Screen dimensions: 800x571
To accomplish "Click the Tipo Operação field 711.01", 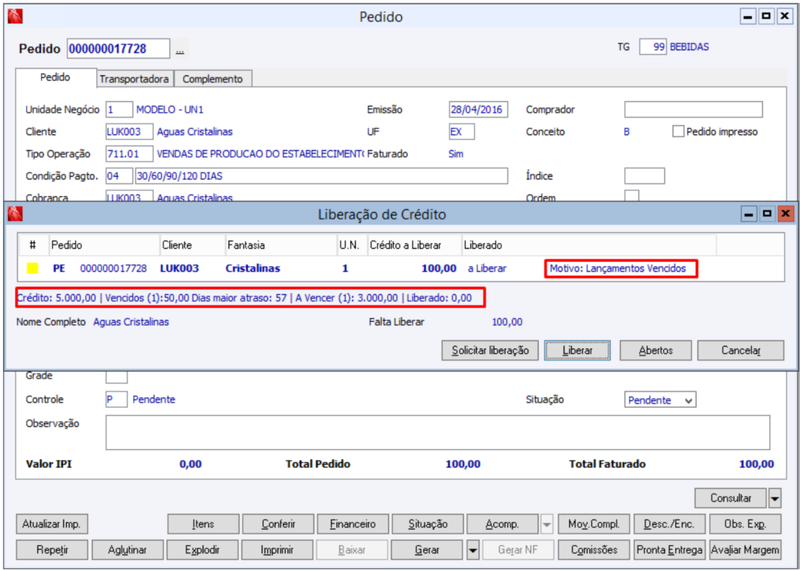I will 130,154.
